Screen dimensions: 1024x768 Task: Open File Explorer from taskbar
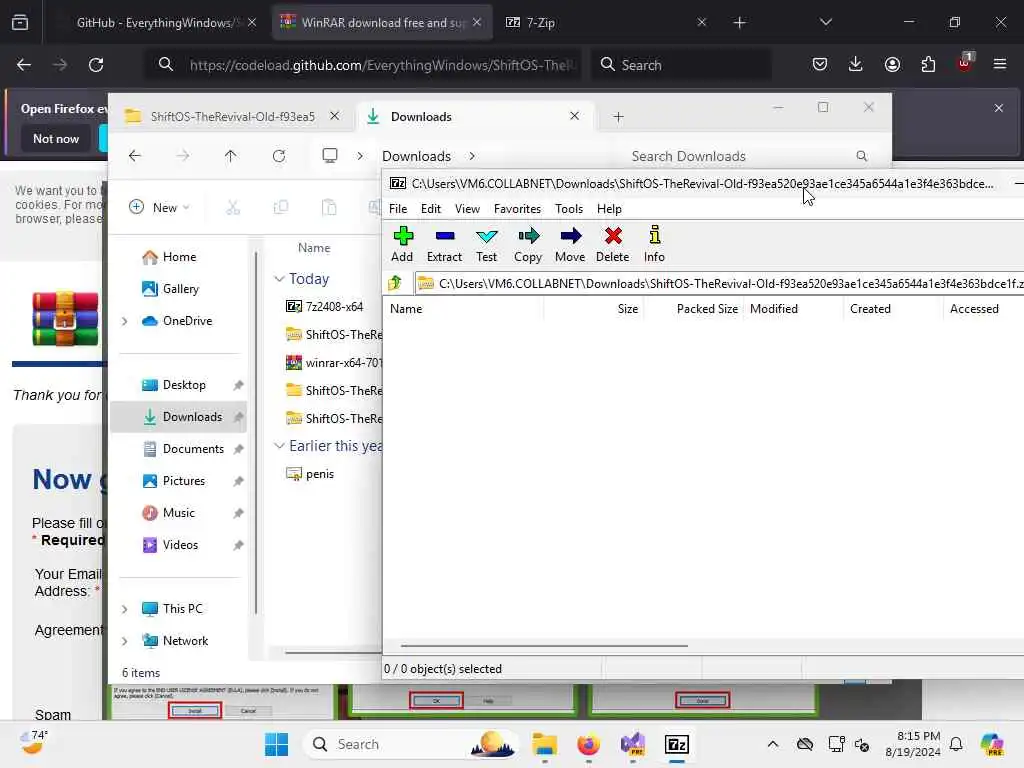click(544, 744)
